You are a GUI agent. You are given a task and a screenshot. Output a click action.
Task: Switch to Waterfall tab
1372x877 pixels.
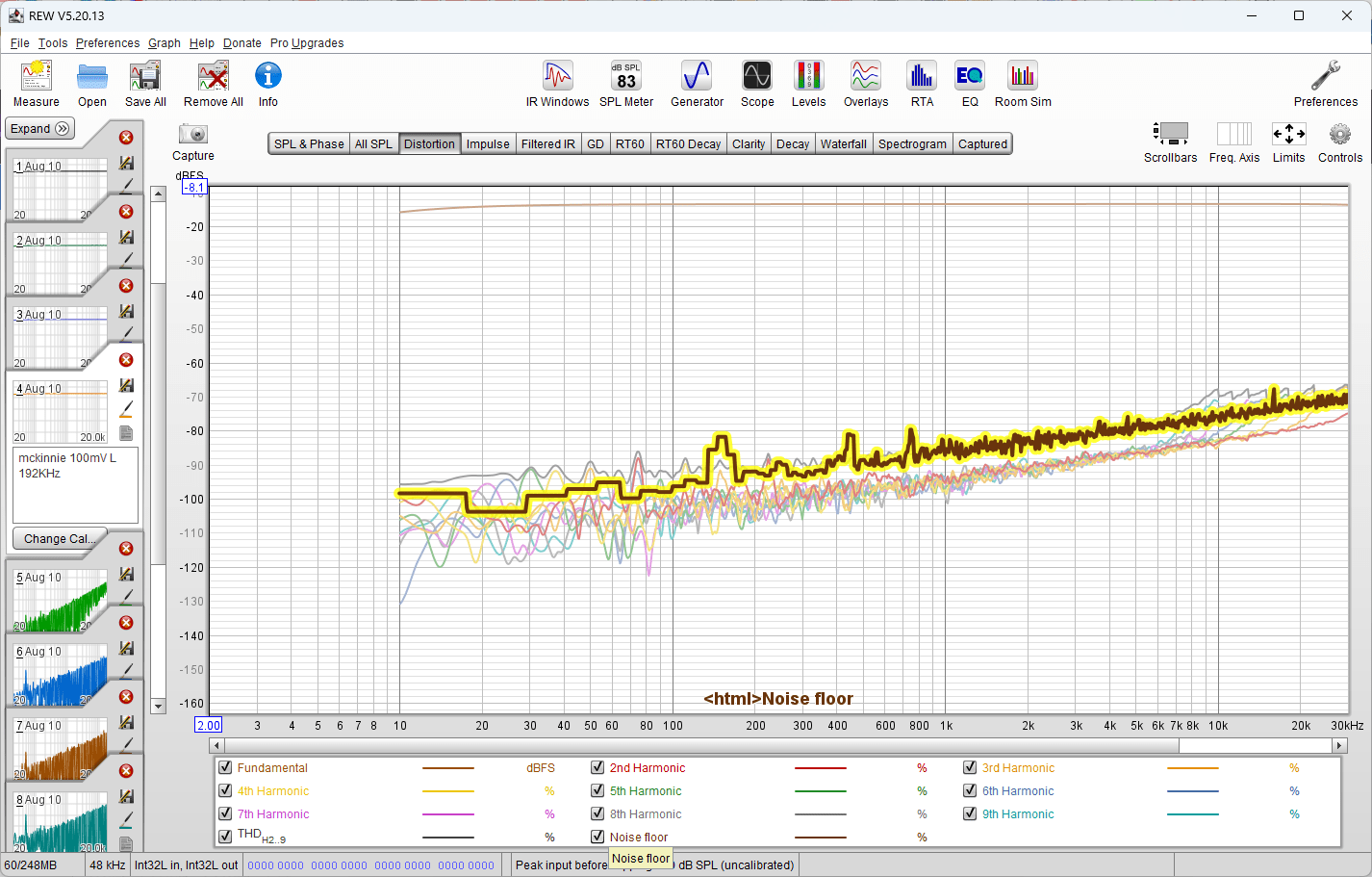(x=844, y=144)
